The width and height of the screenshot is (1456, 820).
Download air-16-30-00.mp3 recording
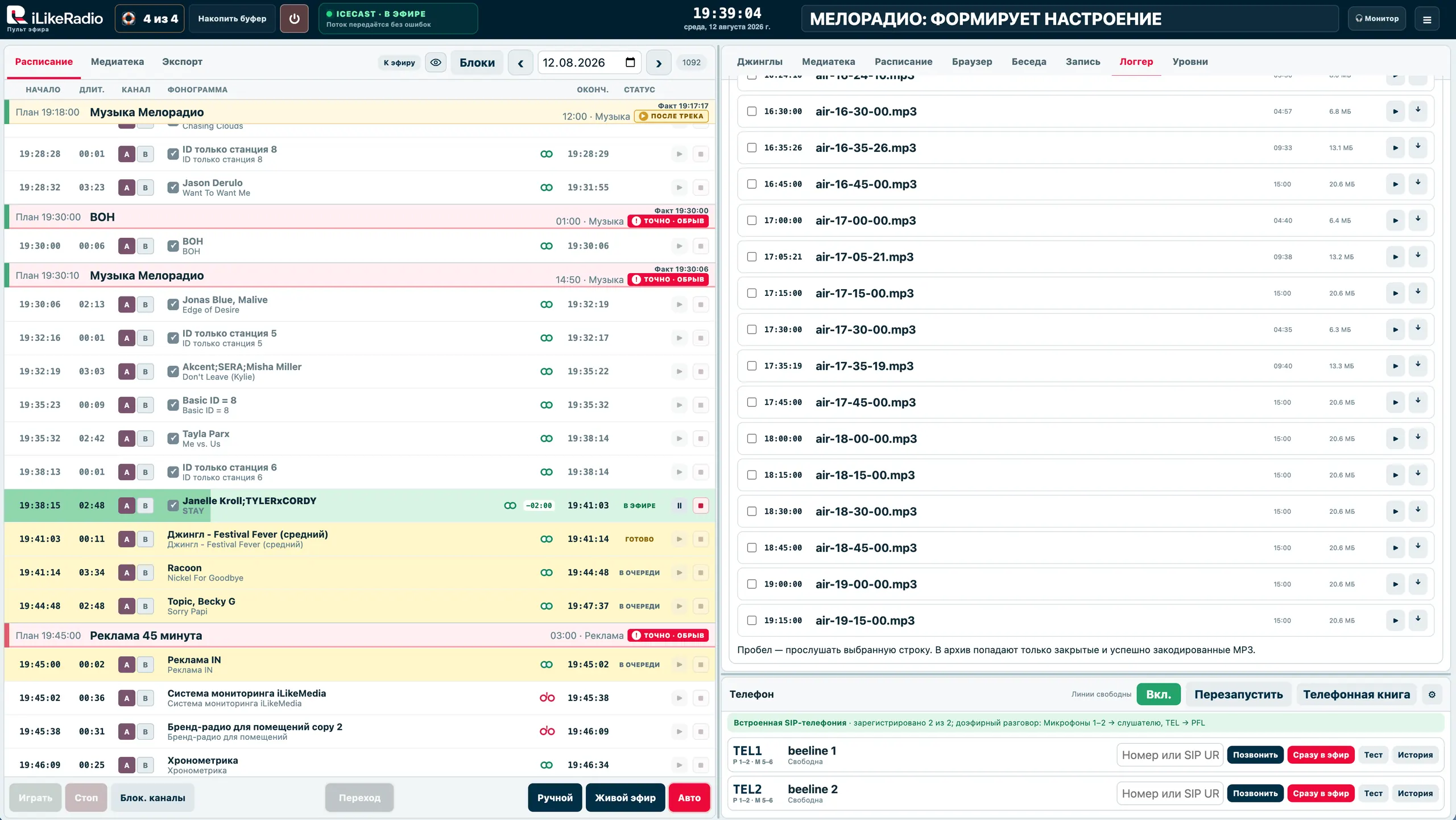tap(1418, 110)
